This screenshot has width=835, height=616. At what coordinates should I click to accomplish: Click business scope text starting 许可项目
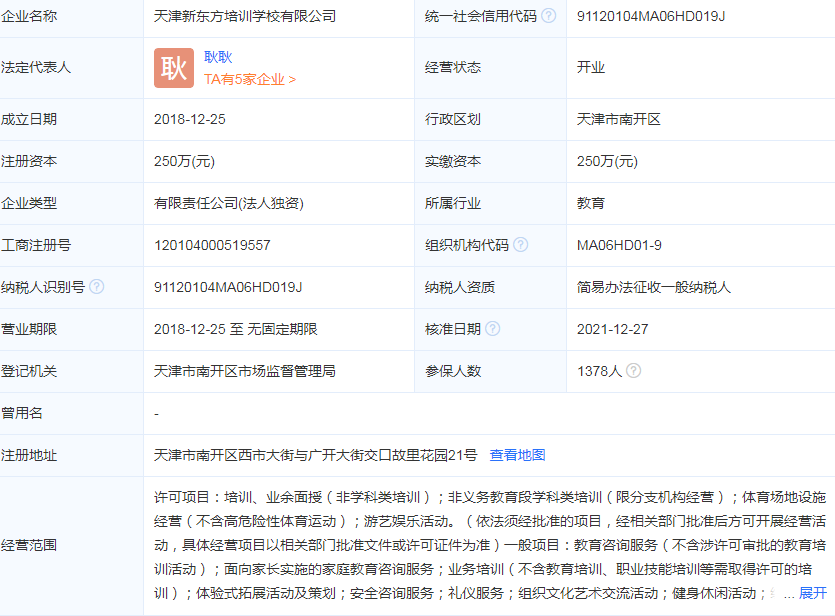489,545
